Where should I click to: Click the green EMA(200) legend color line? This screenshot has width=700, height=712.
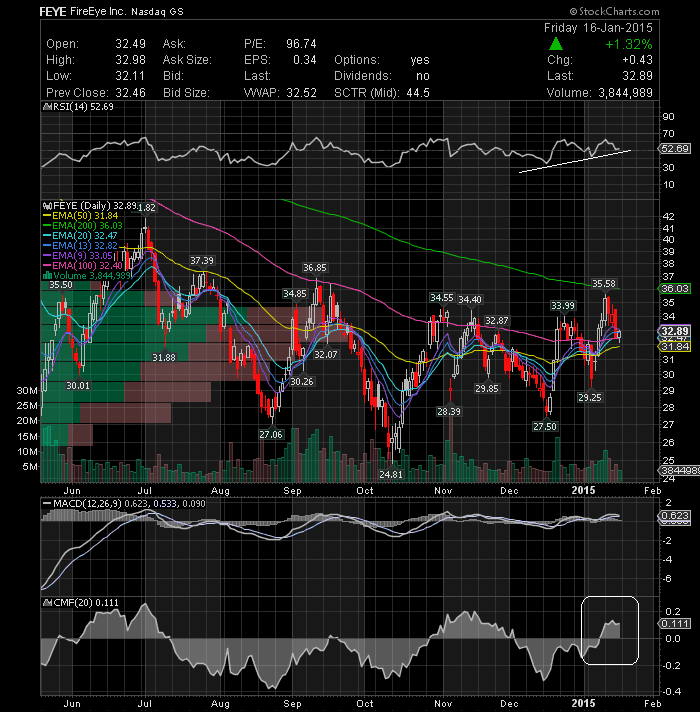pyautogui.click(x=47, y=226)
